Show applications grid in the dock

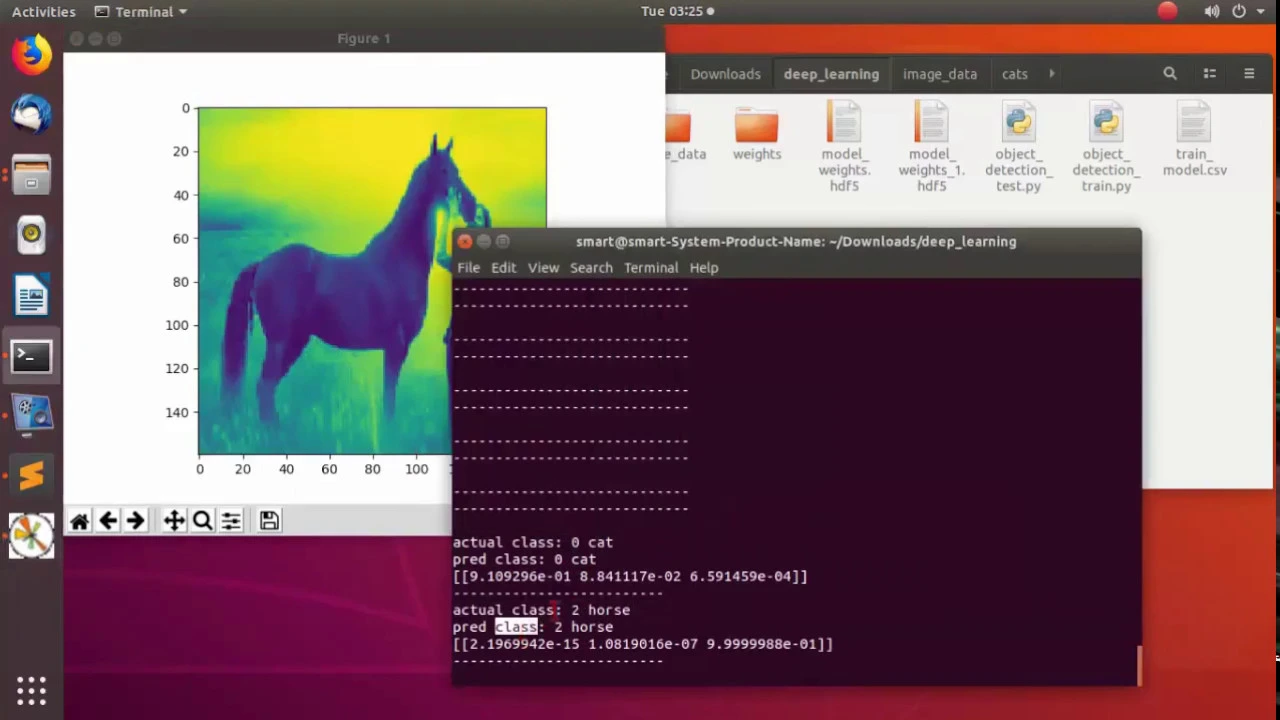[x=31, y=690]
